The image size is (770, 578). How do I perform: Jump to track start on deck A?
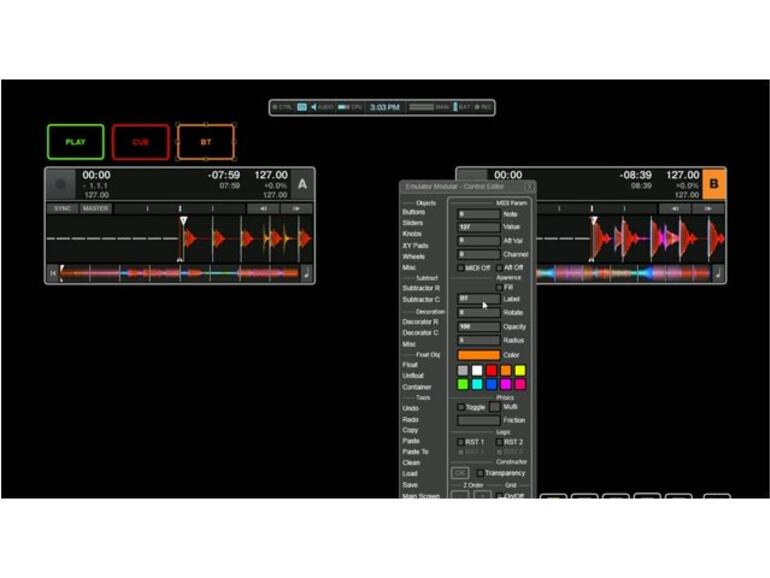coord(53,273)
